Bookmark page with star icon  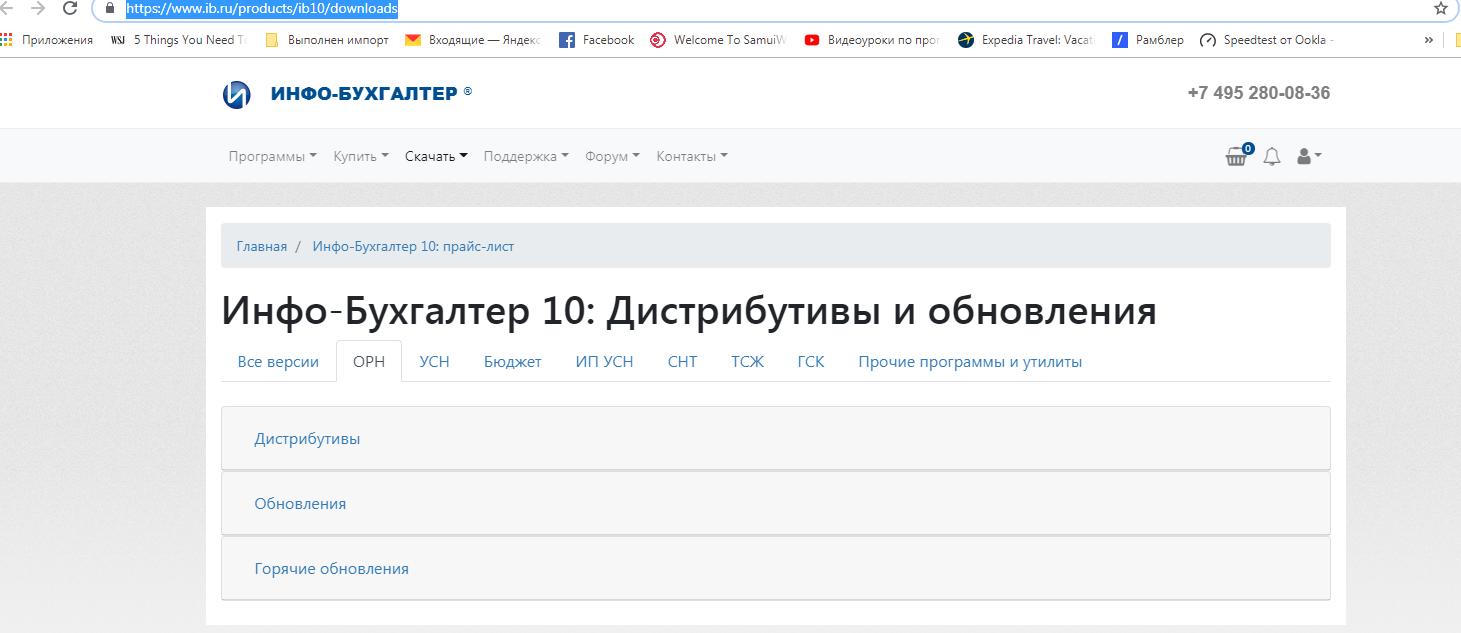[x=1441, y=8]
